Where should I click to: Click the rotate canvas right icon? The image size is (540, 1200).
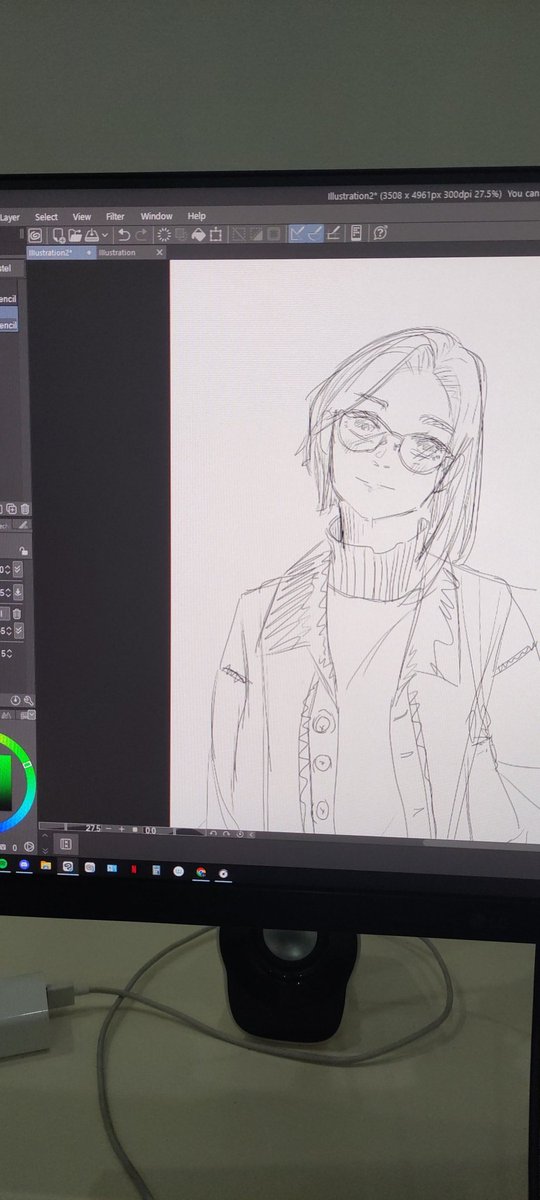(x=226, y=833)
